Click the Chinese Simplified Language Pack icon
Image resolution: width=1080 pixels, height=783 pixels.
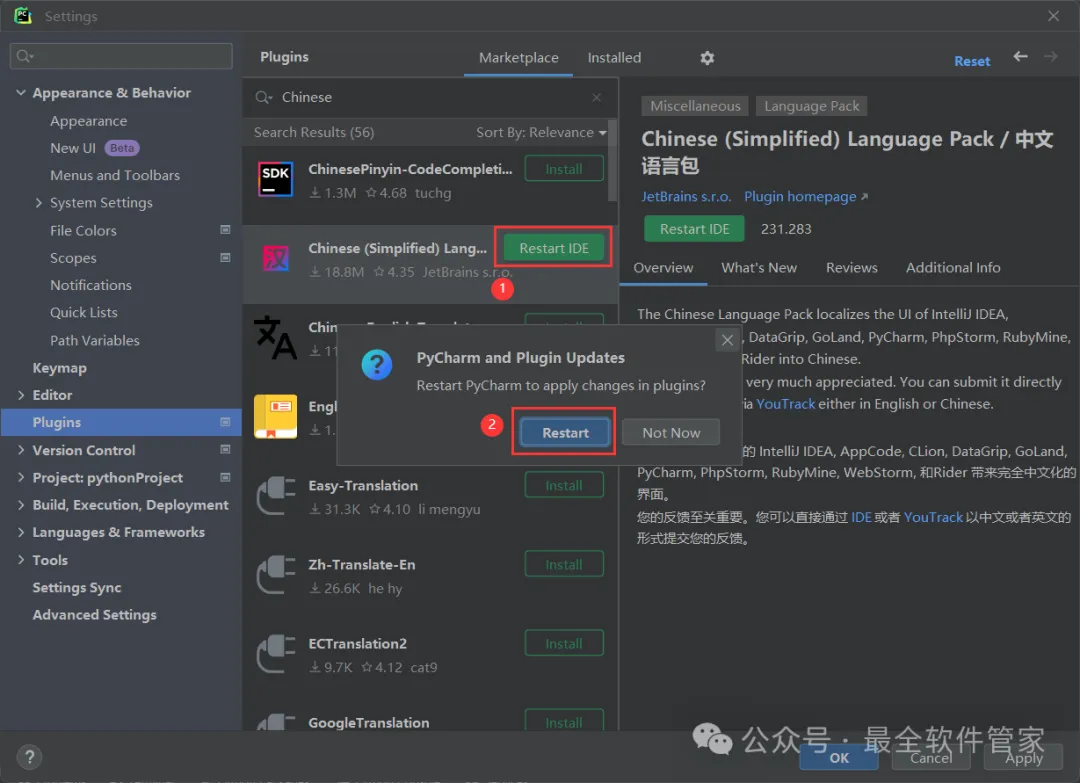point(276,258)
